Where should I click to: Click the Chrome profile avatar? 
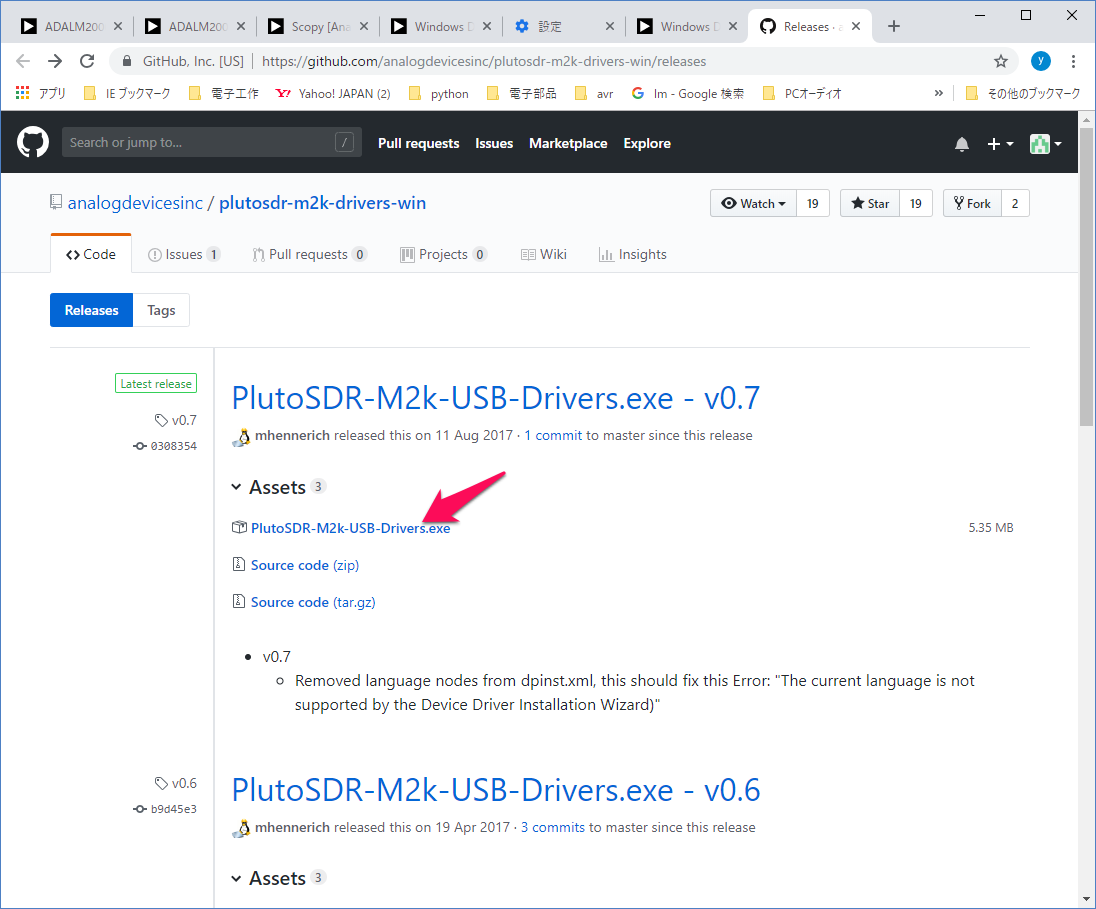click(1041, 61)
